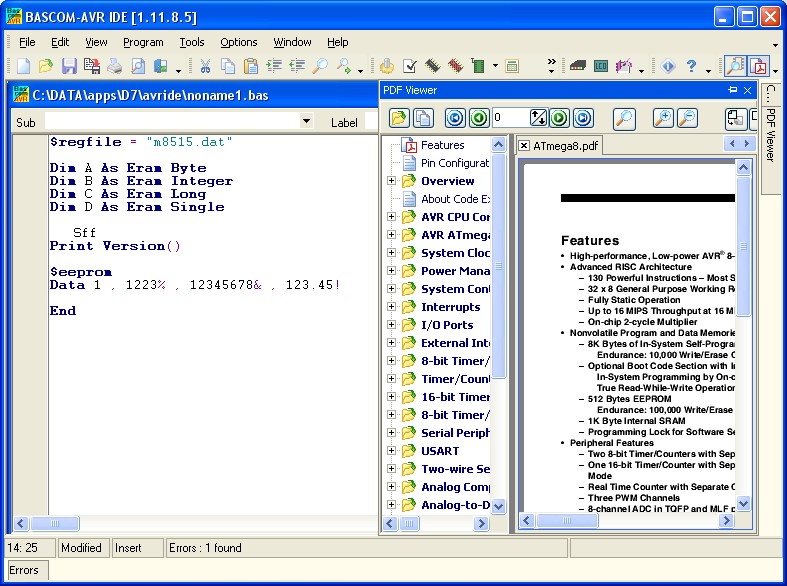The image size is (787, 586).
Task: Open the Options menu
Action: click(238, 42)
